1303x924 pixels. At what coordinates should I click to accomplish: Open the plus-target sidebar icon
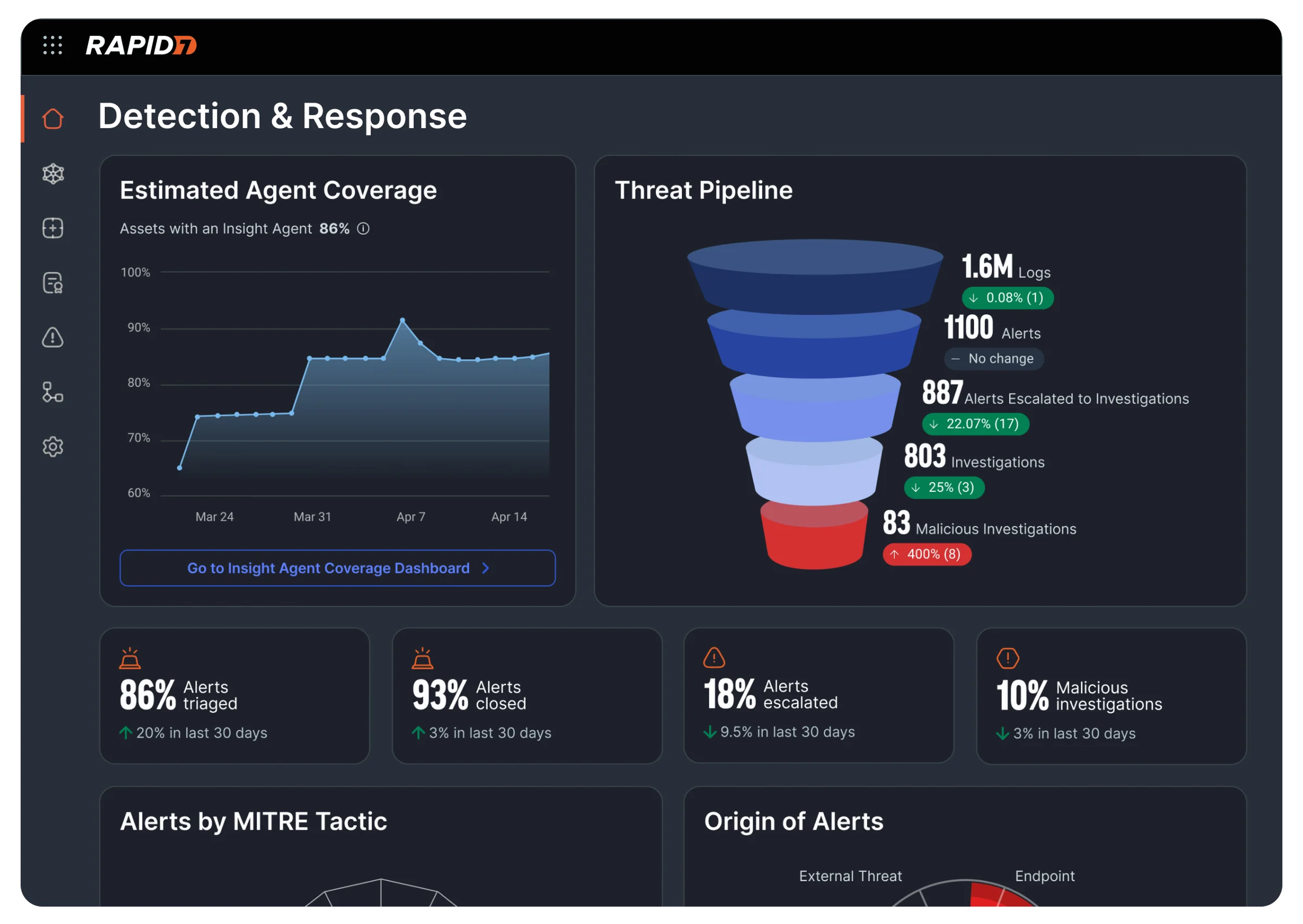pyautogui.click(x=53, y=228)
